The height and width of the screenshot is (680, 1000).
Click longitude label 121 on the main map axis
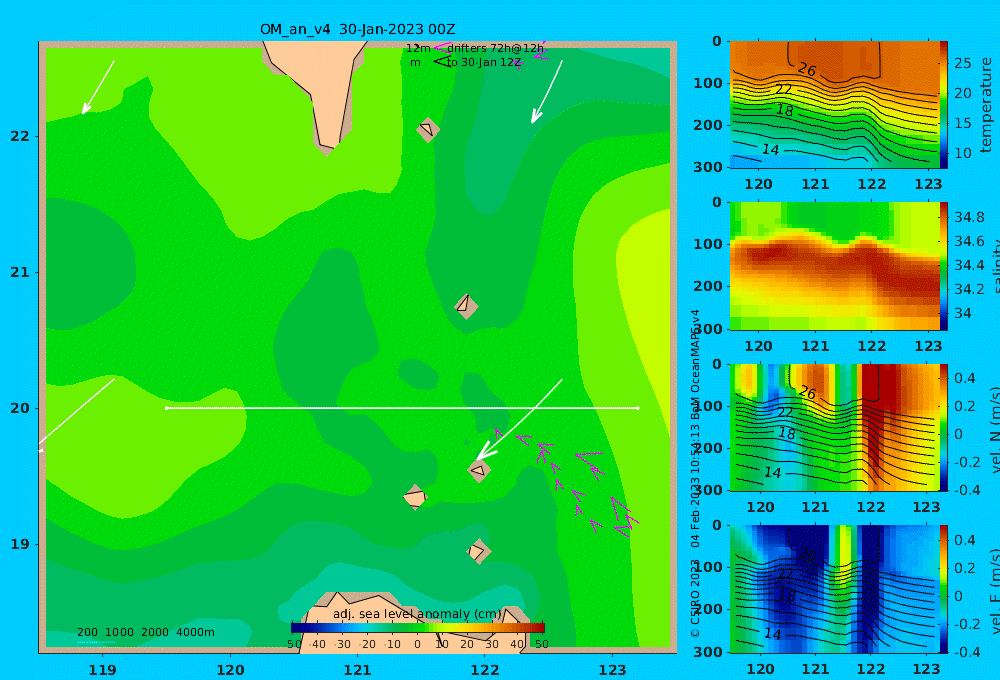[357, 670]
